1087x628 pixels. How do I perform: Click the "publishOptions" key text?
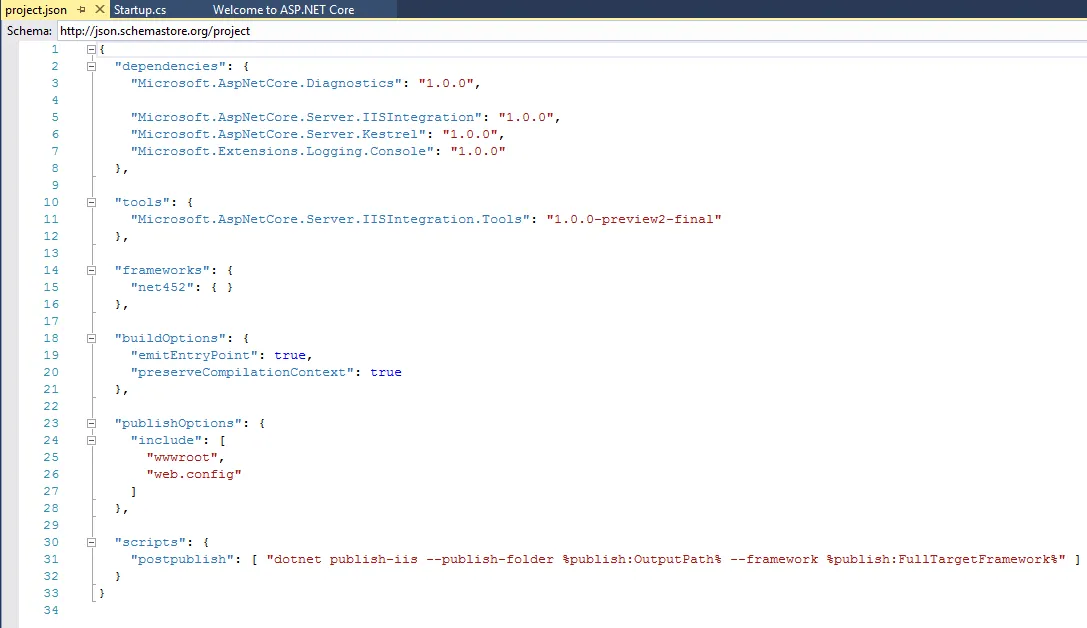click(x=178, y=424)
